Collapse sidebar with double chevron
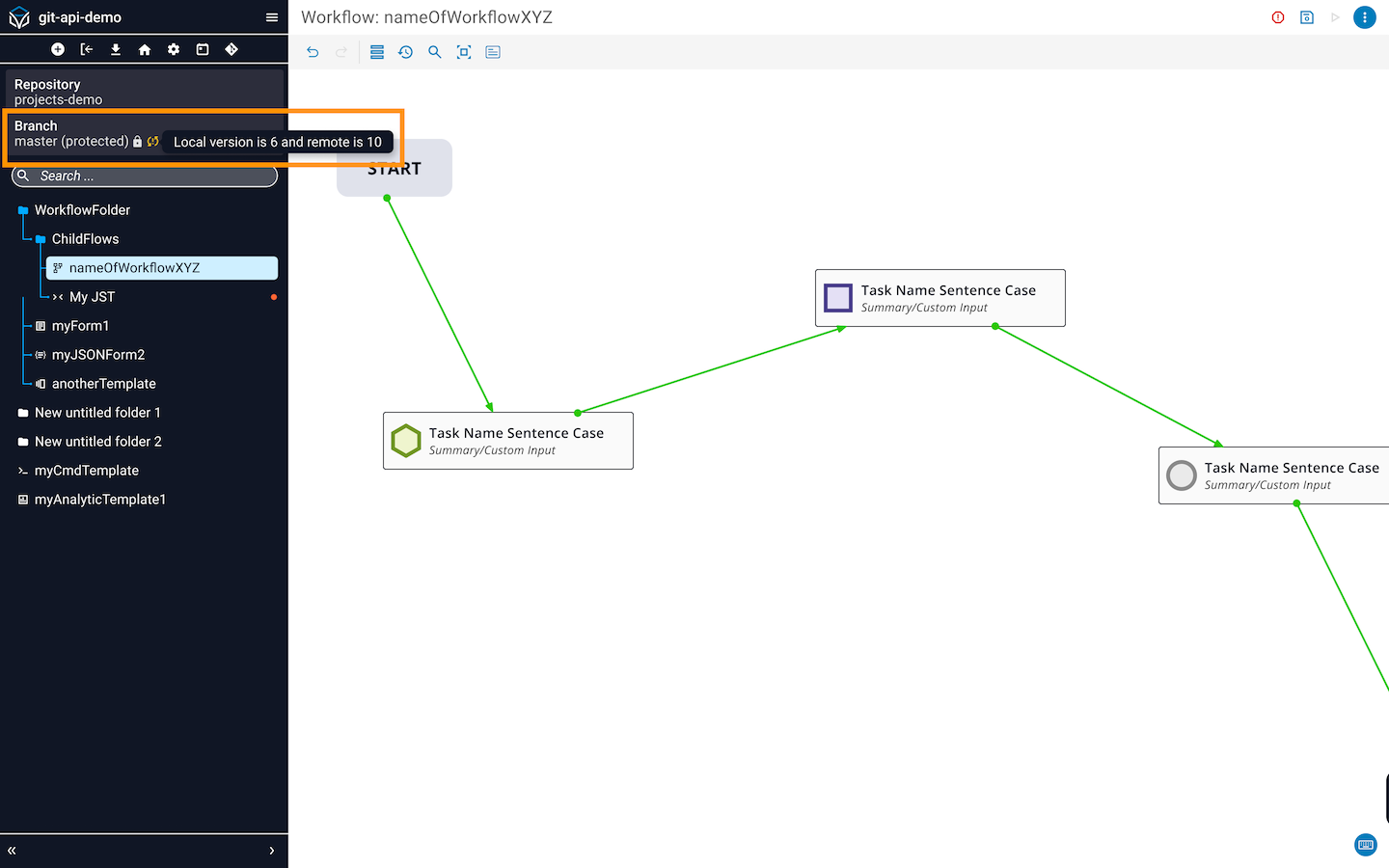The image size is (1389, 868). pyautogui.click(x=12, y=851)
